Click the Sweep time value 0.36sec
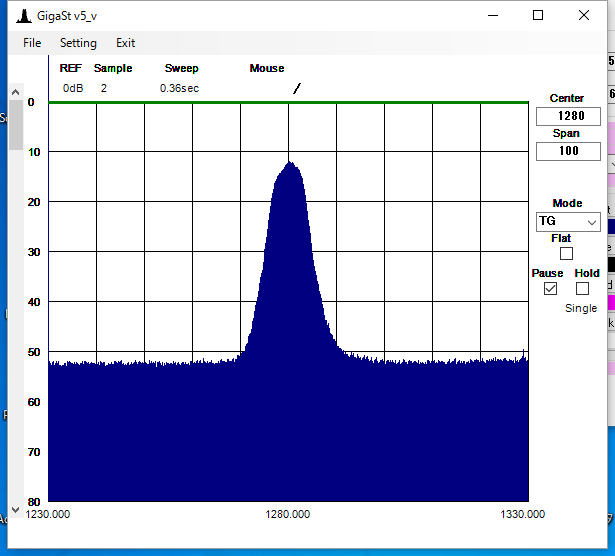Image resolution: width=615 pixels, height=556 pixels. pos(179,88)
